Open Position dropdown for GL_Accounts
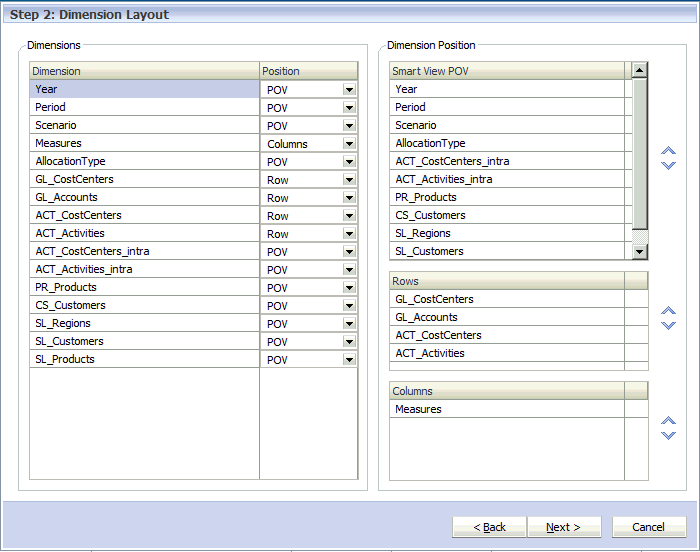The image size is (700, 552). pyautogui.click(x=349, y=198)
